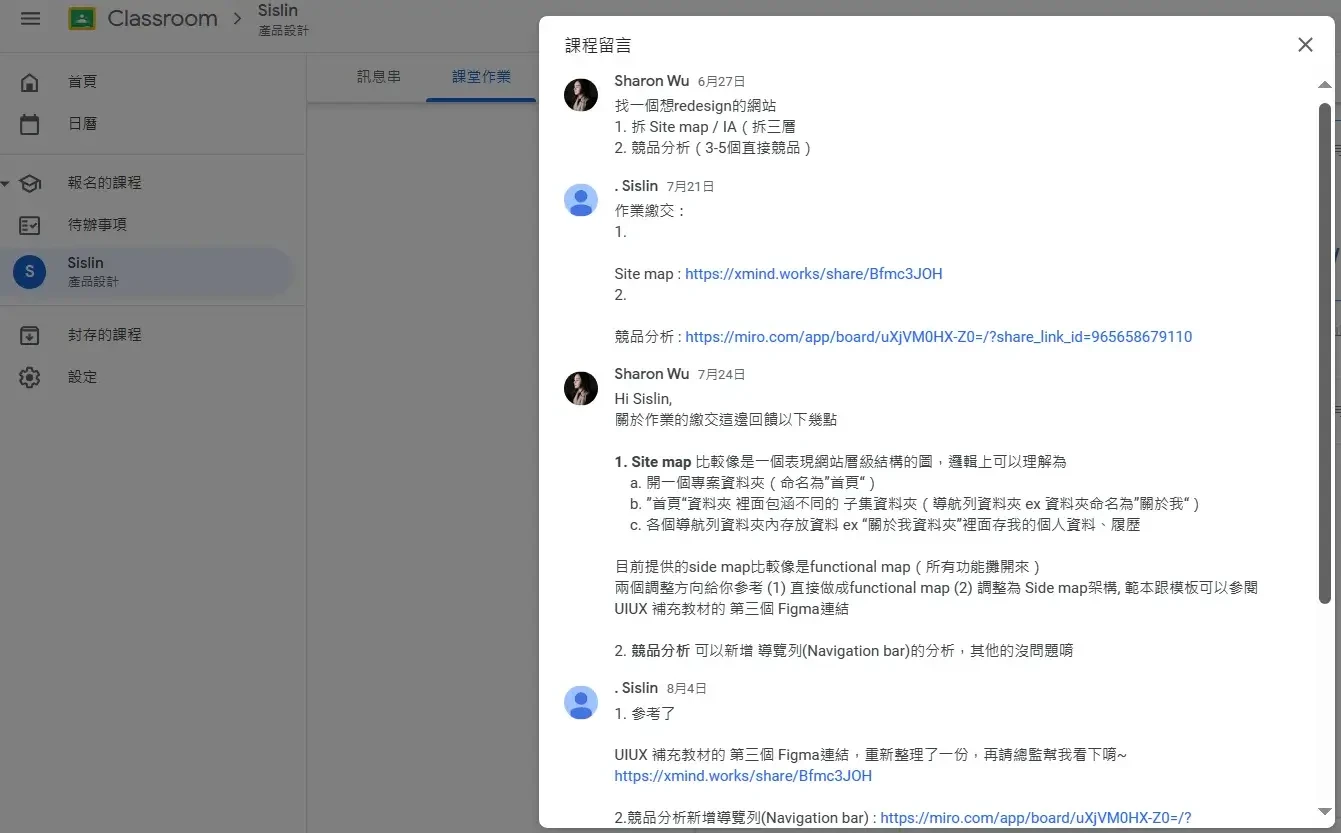Collapse the 報名的課程 section arrow
This screenshot has width=1341, height=833.
click(5, 183)
